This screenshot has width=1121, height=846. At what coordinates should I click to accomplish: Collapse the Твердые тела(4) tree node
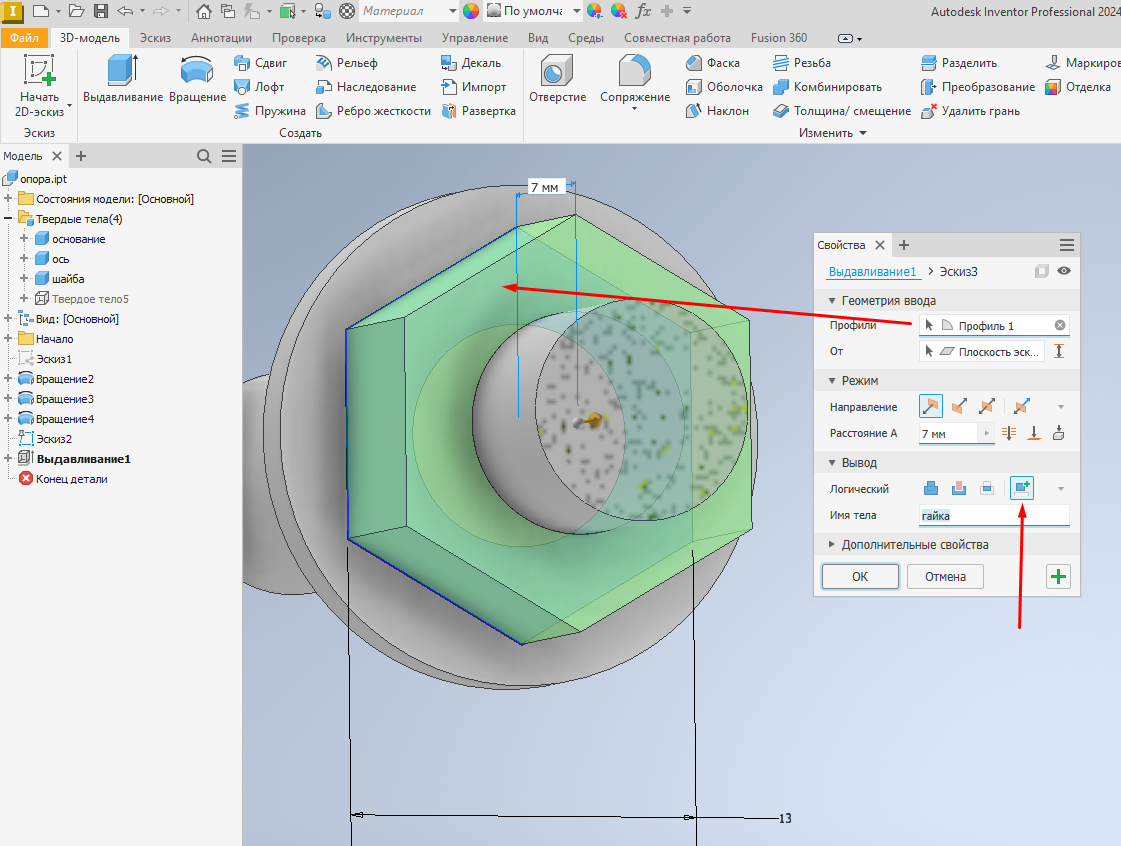tap(8, 219)
